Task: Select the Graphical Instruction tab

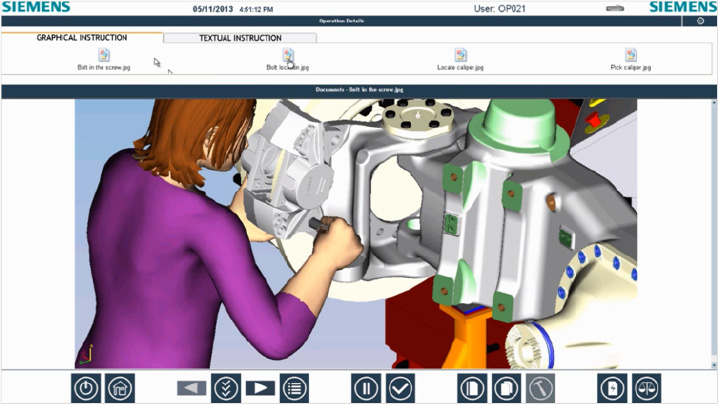Action: click(82, 38)
